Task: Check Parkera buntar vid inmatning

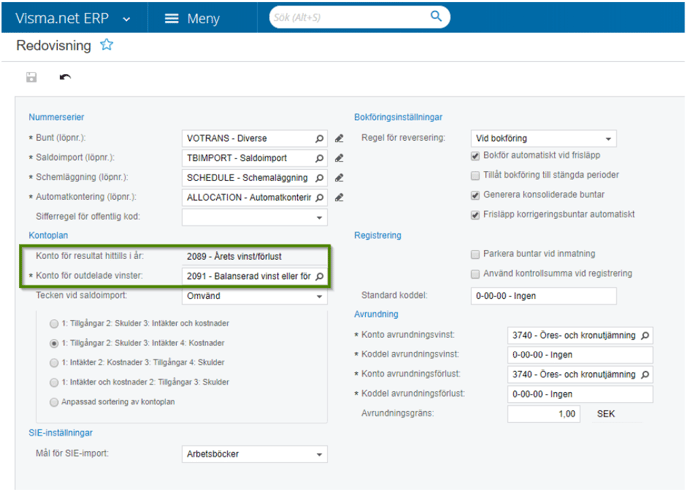Action: click(x=475, y=254)
